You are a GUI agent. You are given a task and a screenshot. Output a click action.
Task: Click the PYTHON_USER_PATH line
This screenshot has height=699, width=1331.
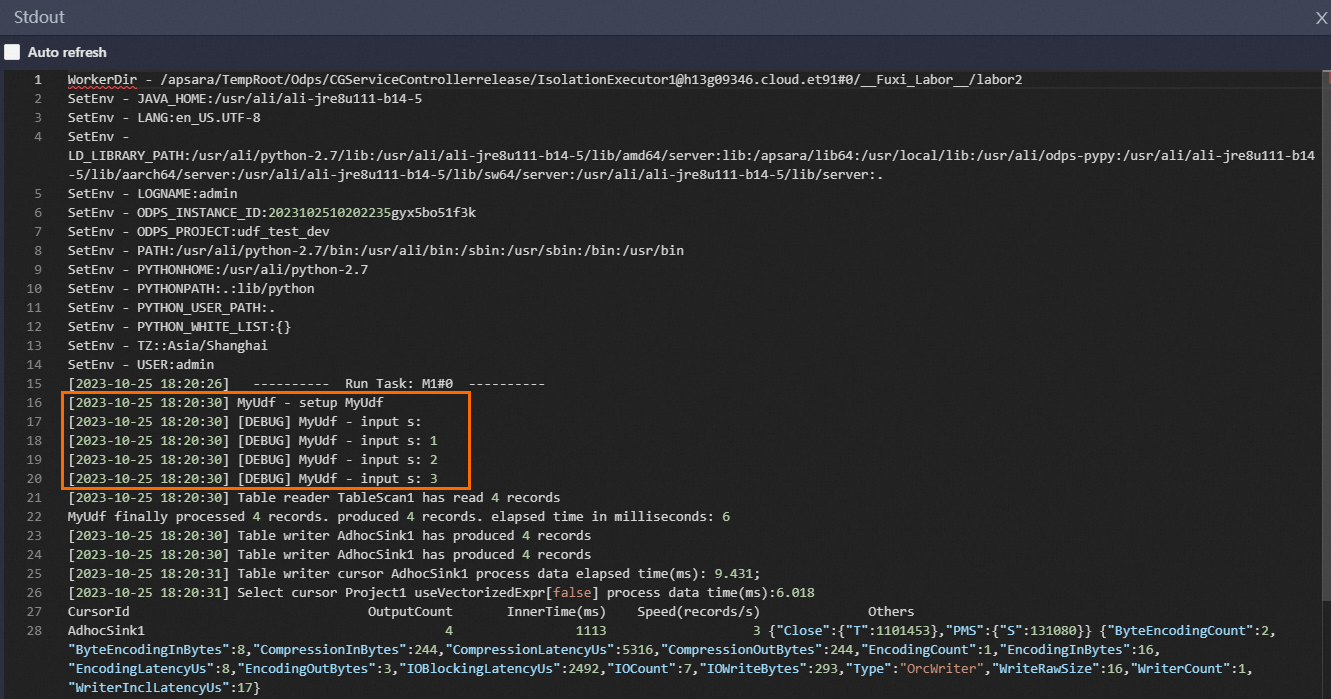(x=172, y=308)
